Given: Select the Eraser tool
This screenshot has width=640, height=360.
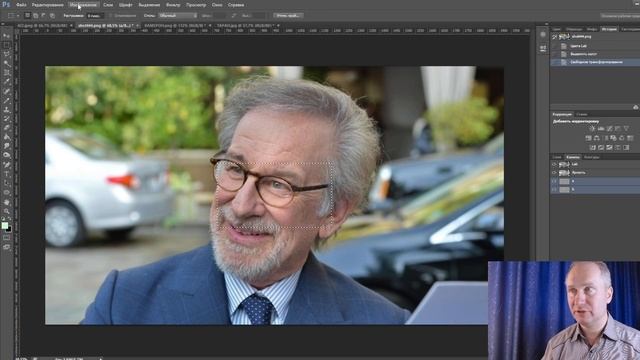Looking at the screenshot, I should (7, 128).
